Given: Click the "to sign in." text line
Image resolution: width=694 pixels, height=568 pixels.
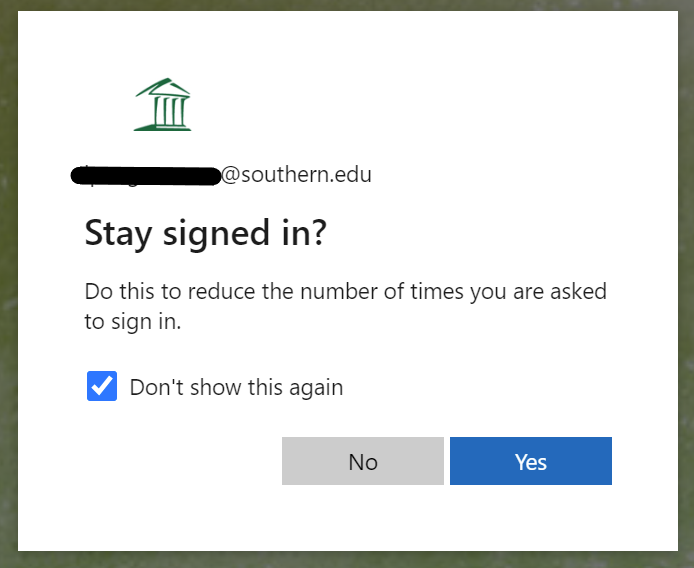Looking at the screenshot, I should (x=132, y=322).
